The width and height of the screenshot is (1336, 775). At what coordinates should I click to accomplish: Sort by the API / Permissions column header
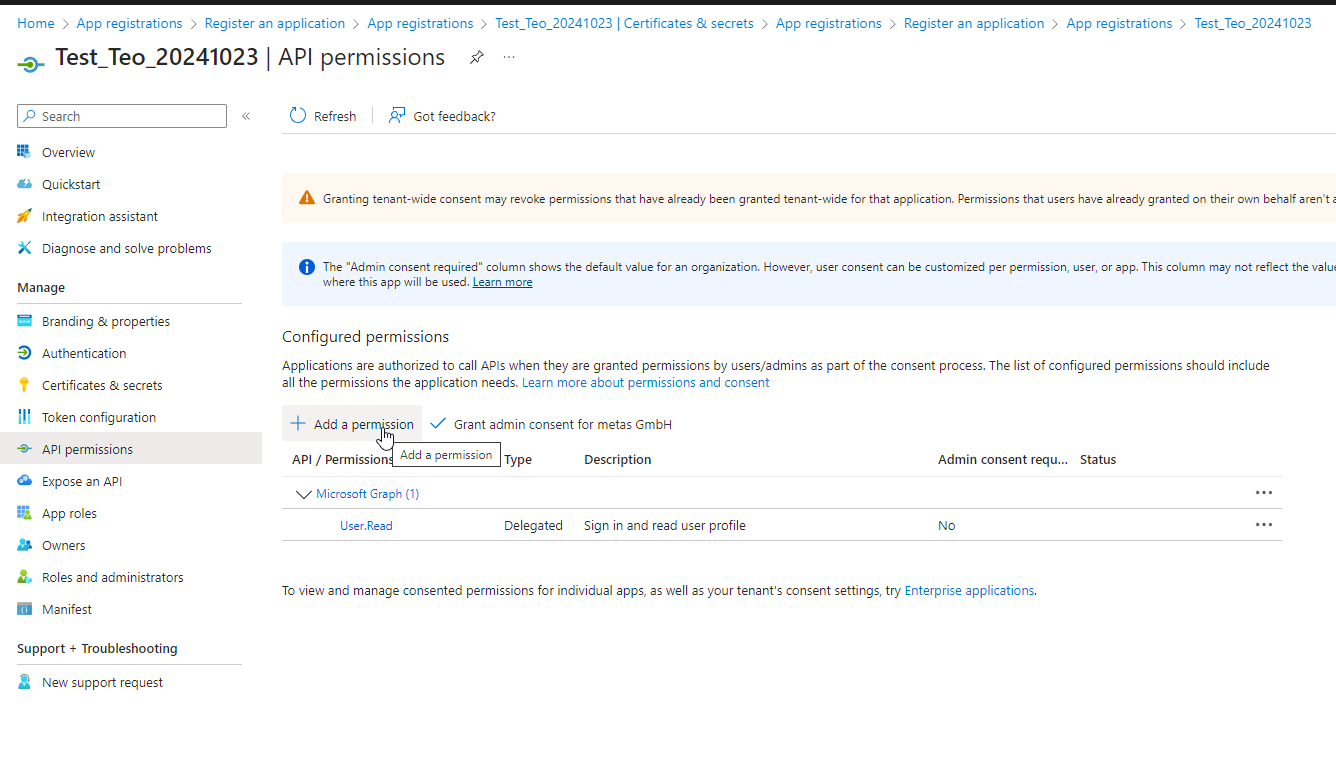[343, 459]
